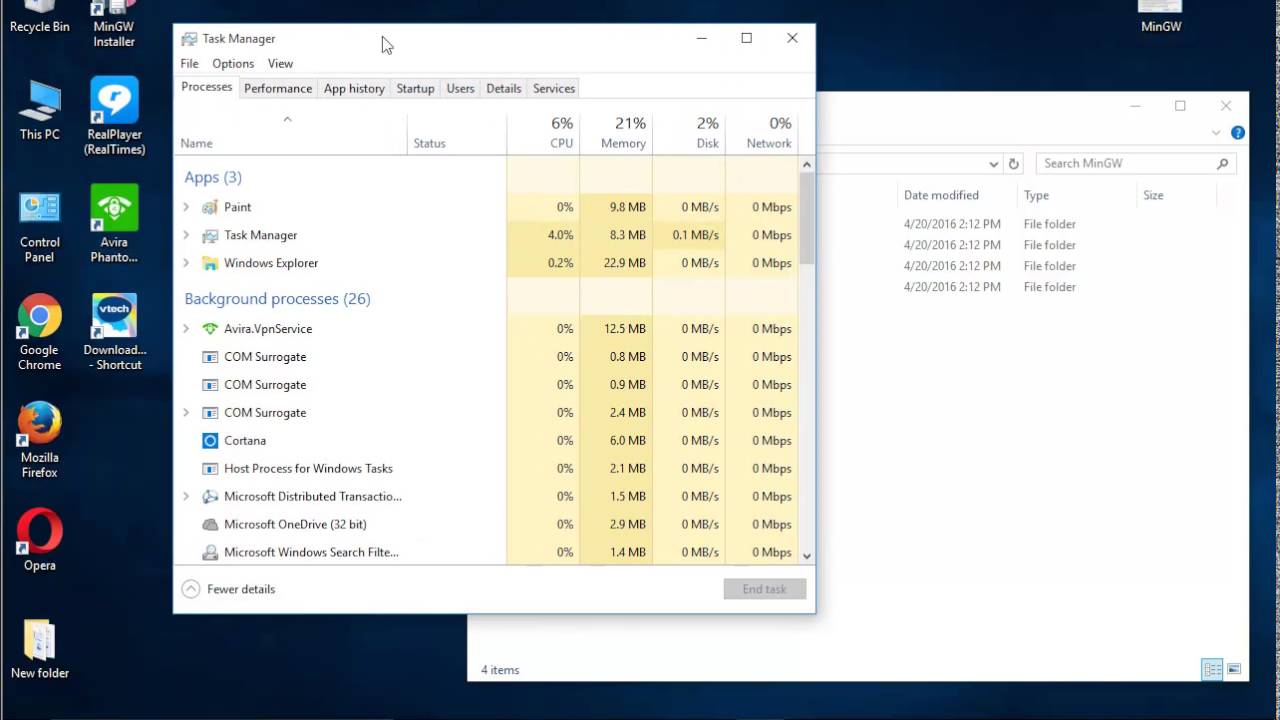Select Opera desktop icon
Viewport: 1280px width, 720px height.
point(39,541)
